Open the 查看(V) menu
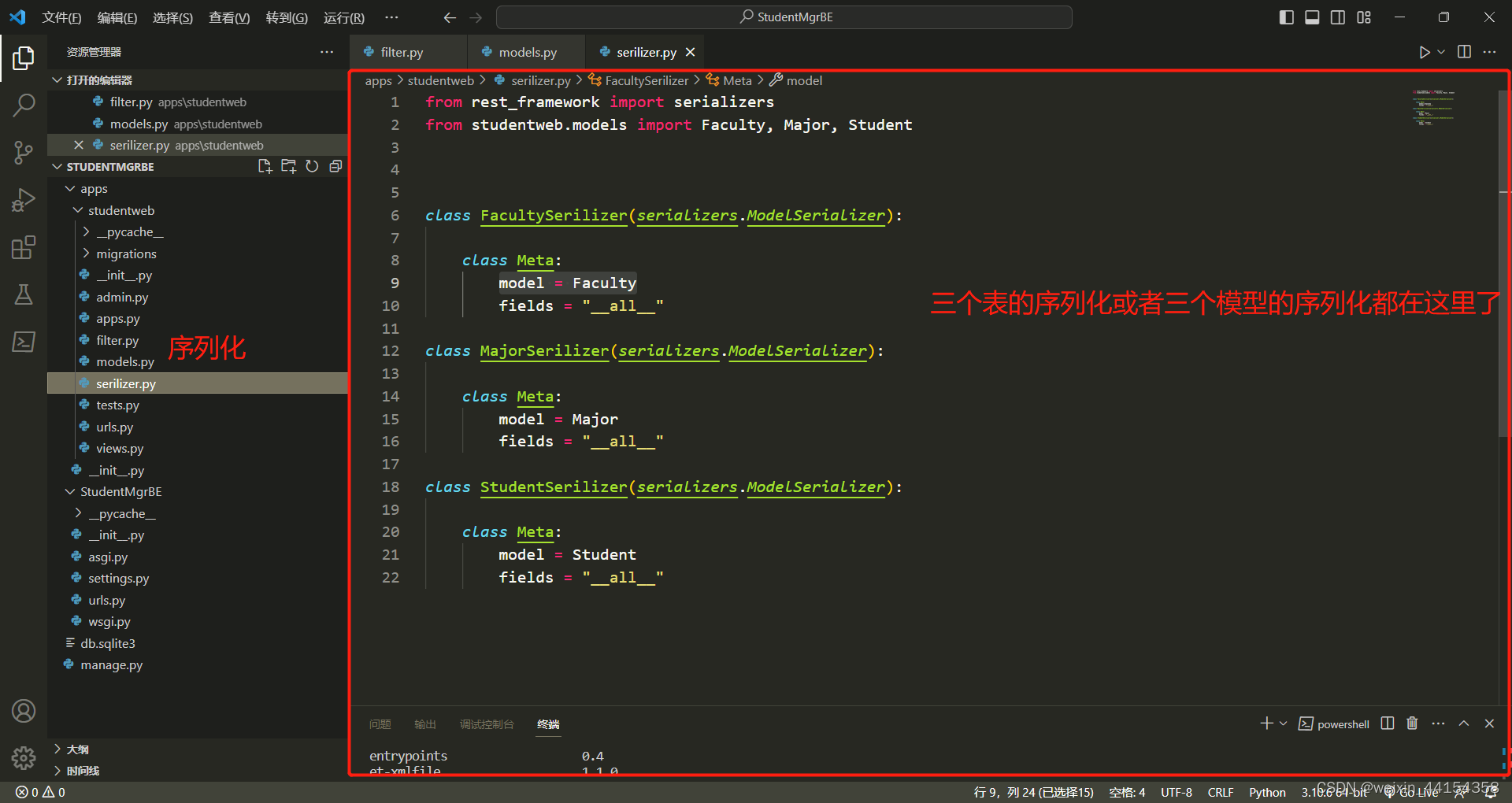 (x=229, y=17)
